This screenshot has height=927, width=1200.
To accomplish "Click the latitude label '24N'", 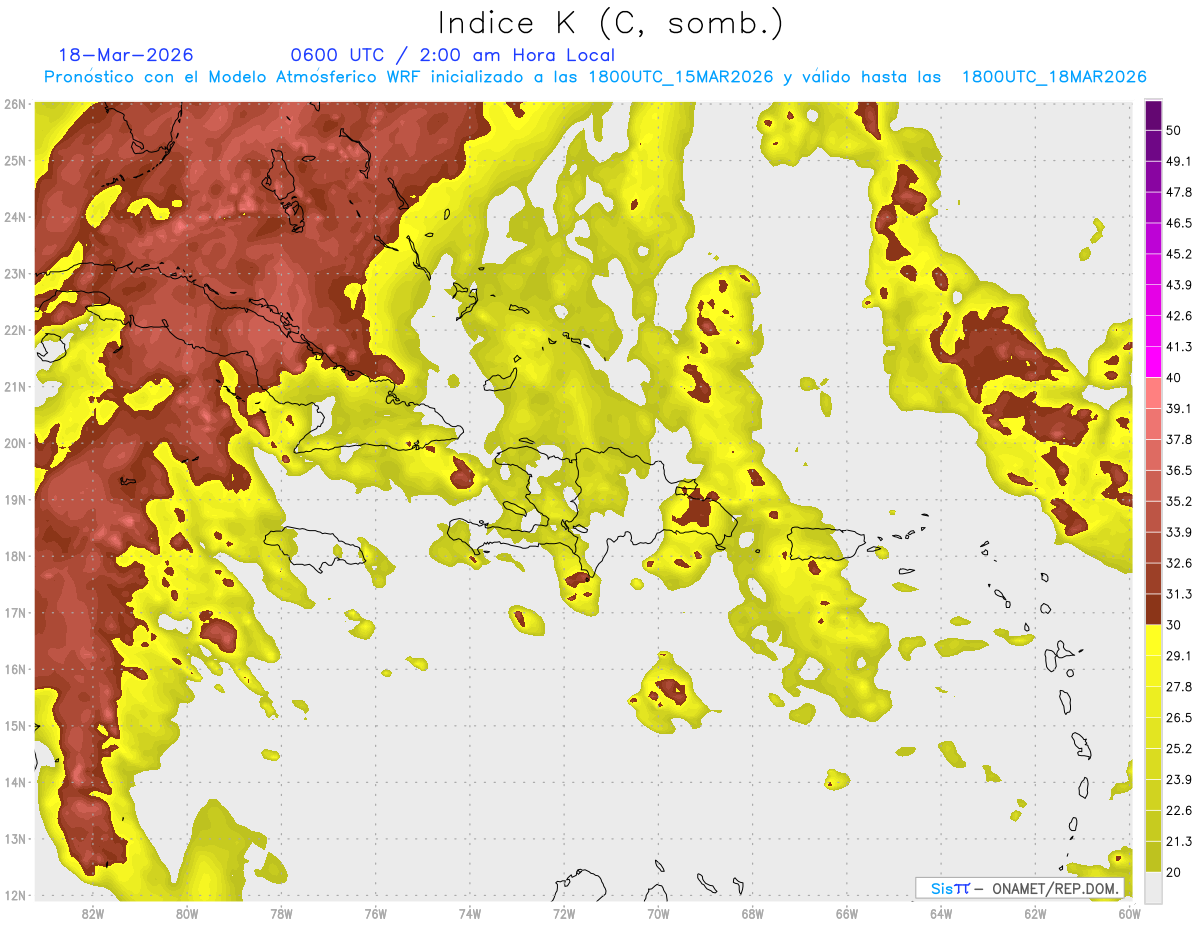I will click(15, 217).
